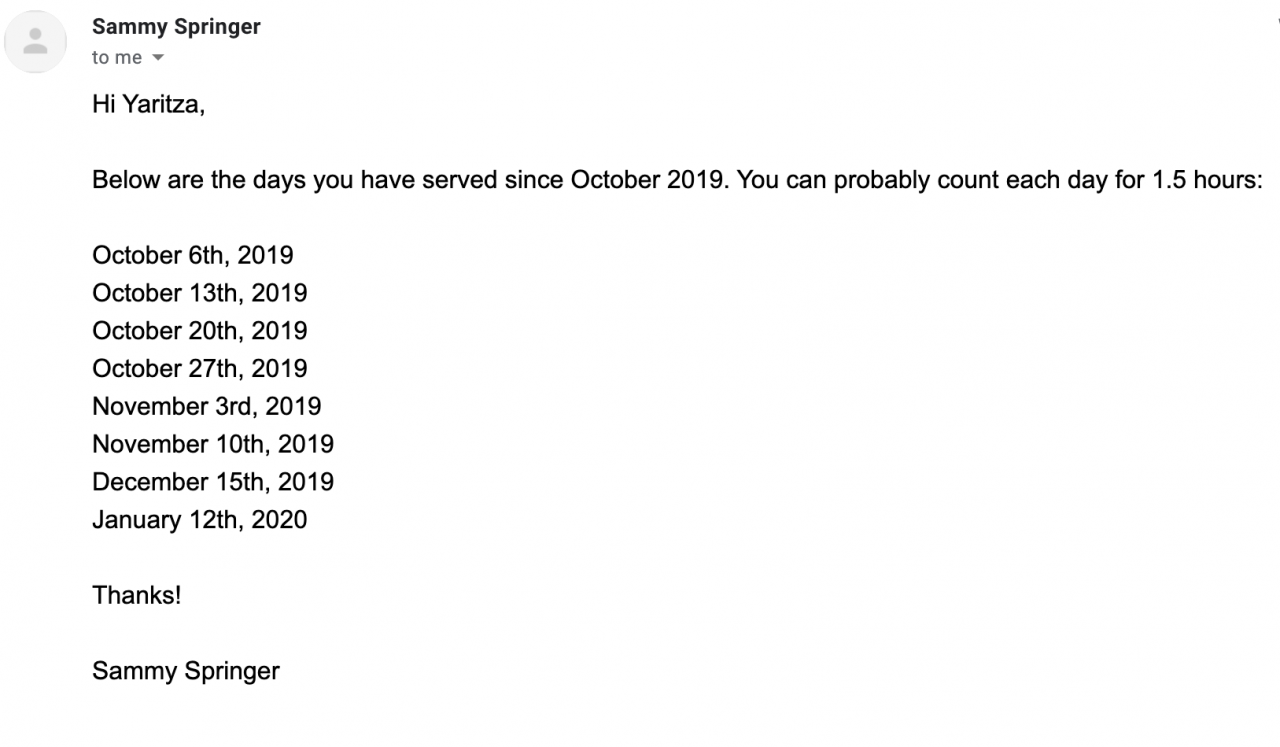This screenshot has width=1280, height=747.
Task: Click the sender's profile avatar icon
Action: [x=36, y=42]
